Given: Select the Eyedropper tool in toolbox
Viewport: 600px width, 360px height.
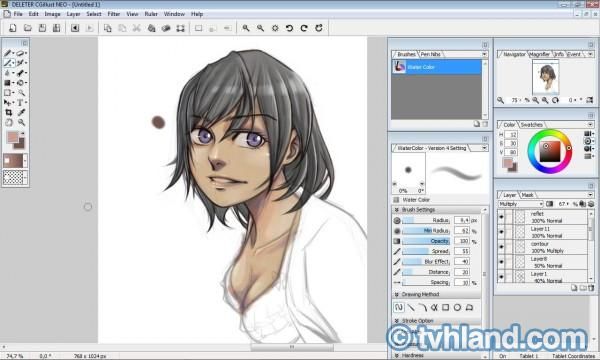Looking at the screenshot, I should (21, 112).
